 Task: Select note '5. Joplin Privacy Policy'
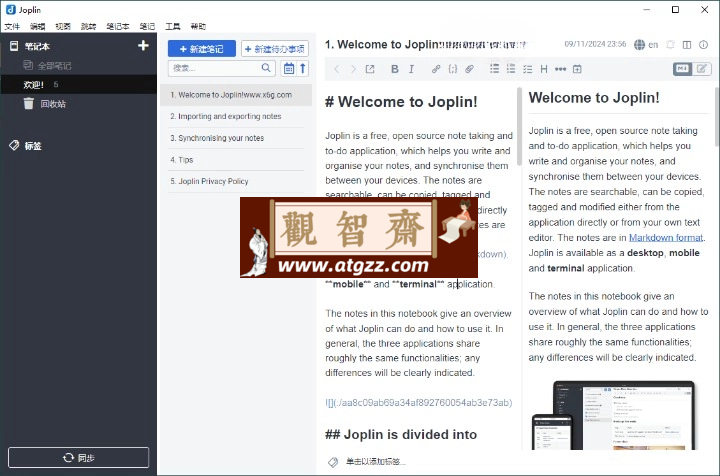[x=236, y=181]
